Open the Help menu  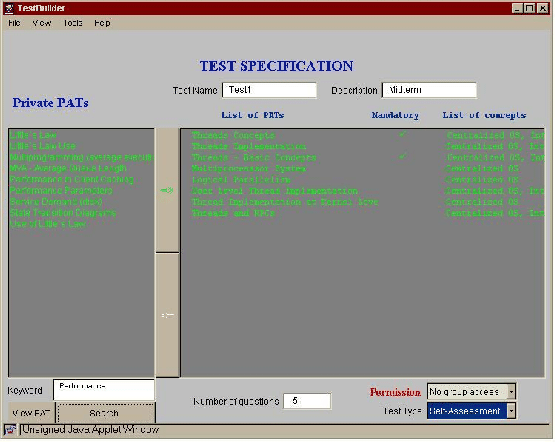click(x=102, y=23)
